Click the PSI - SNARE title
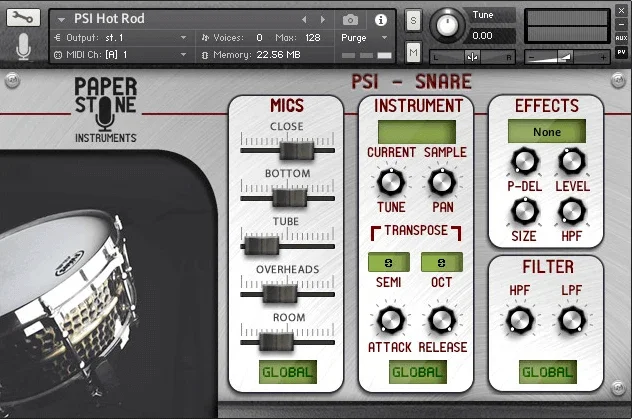The image size is (632, 419). coord(411,81)
